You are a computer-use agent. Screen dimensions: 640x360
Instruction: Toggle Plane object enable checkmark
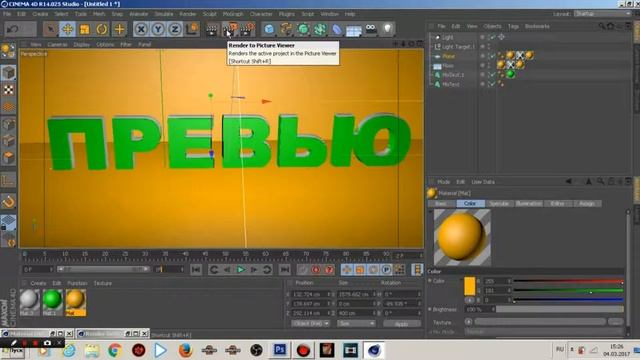point(493,56)
